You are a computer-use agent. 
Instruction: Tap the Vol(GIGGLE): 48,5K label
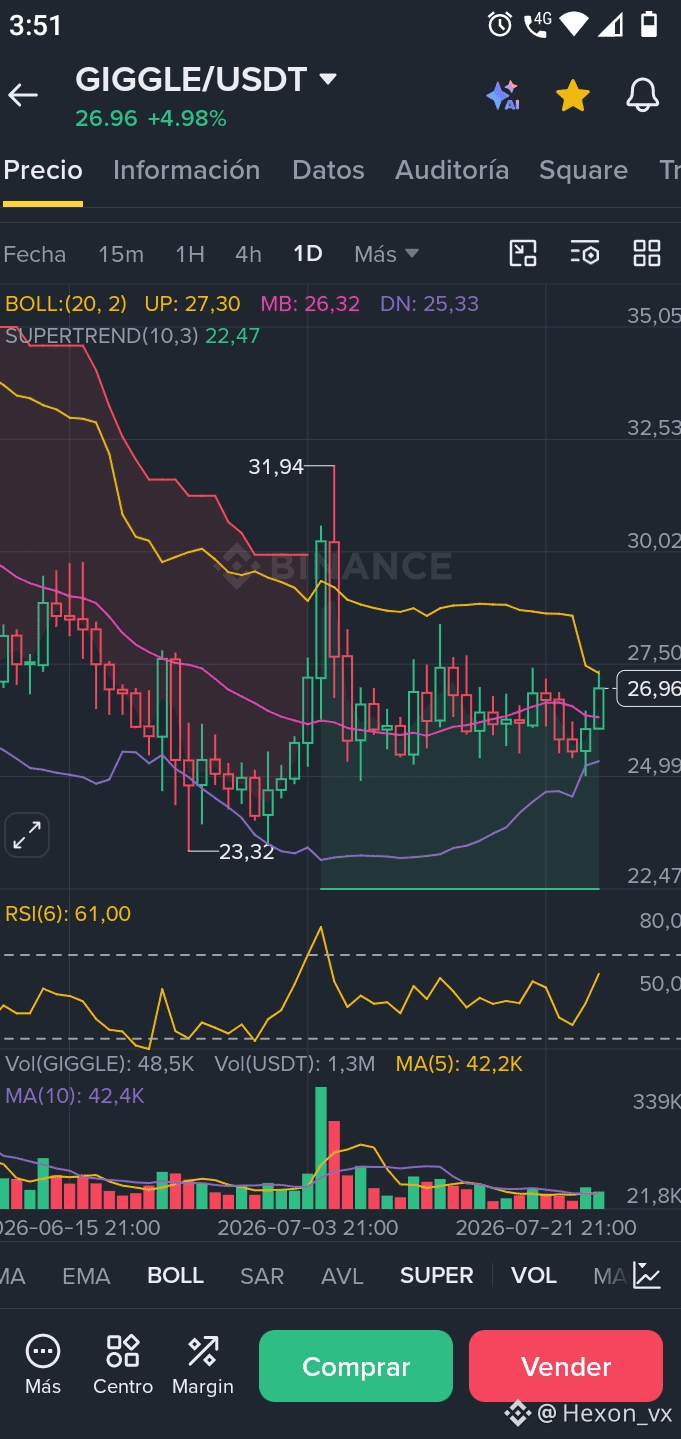100,1064
